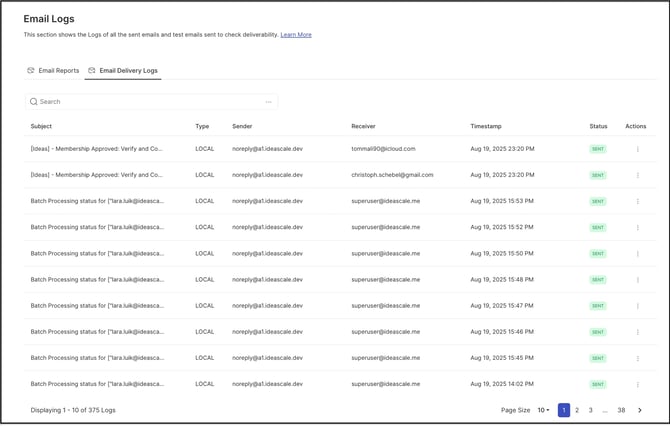Click the search magnifier icon
This screenshot has width=670, height=426.
point(33,102)
